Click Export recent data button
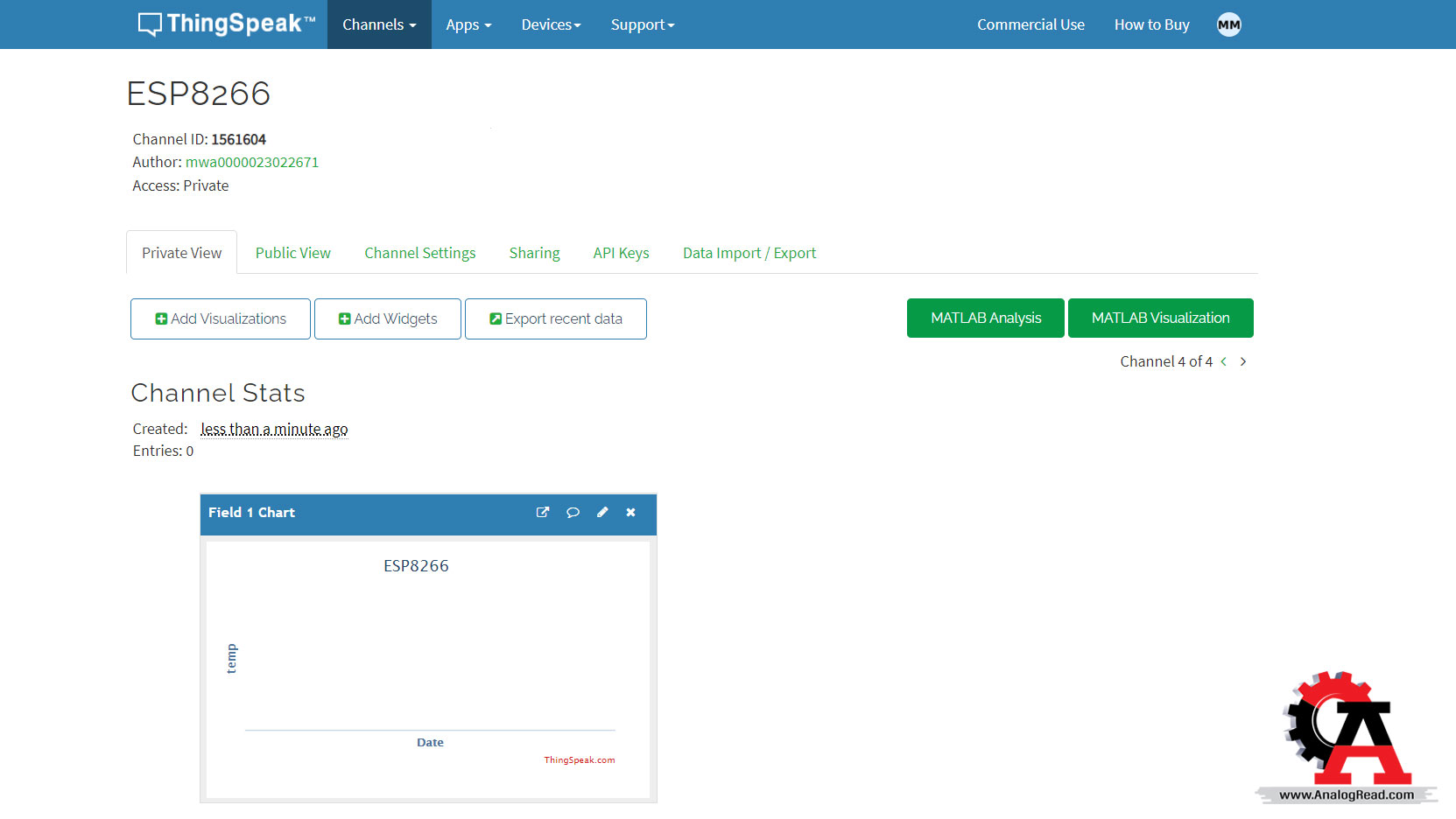 click(556, 318)
